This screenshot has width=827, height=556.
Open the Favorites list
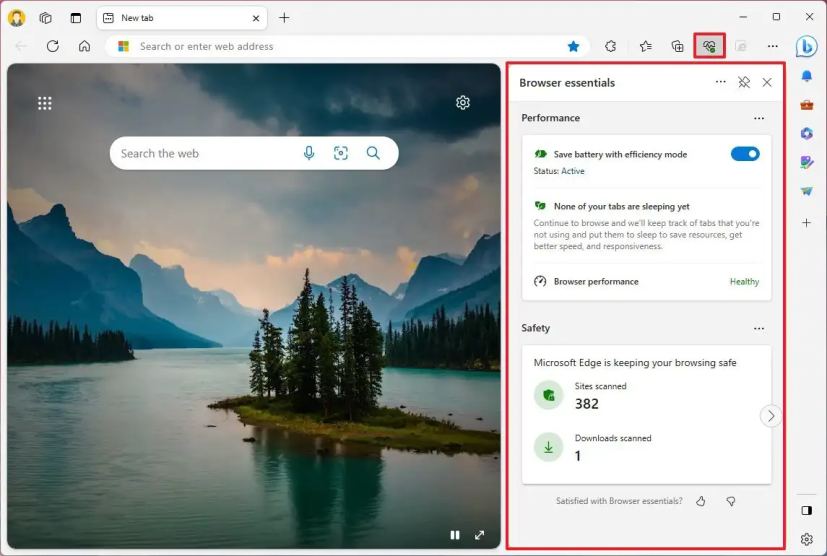[646, 46]
